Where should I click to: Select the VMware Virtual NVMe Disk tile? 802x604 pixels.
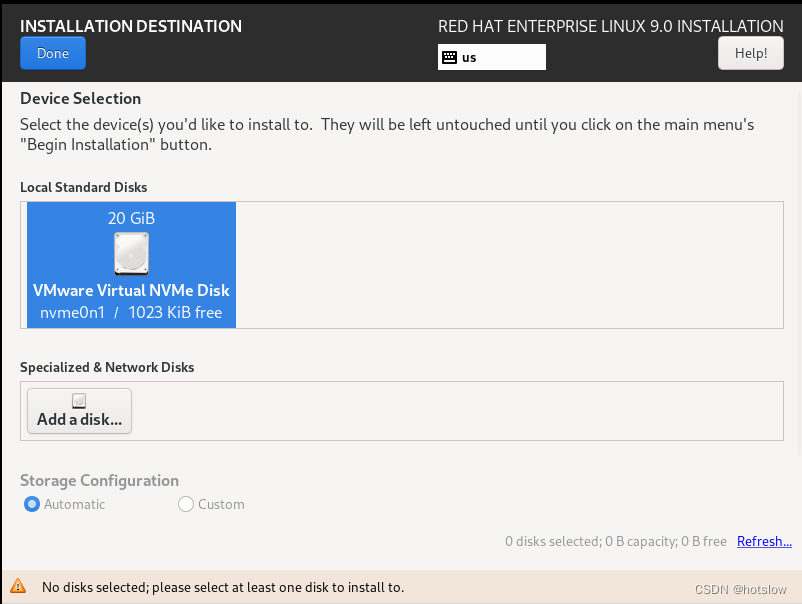coord(131,265)
